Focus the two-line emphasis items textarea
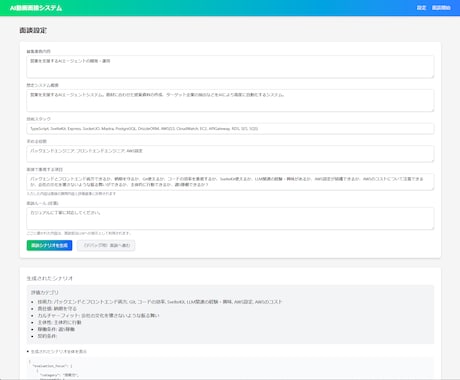This screenshot has width=460, height=380. click(x=230, y=182)
